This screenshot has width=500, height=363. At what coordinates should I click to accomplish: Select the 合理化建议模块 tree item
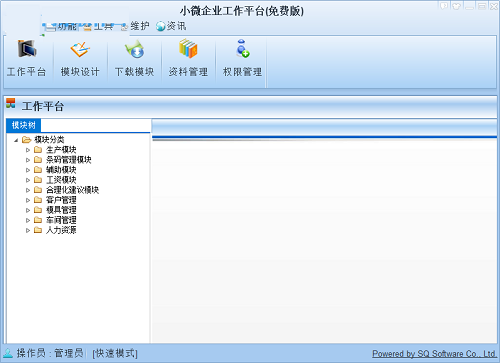click(x=72, y=190)
